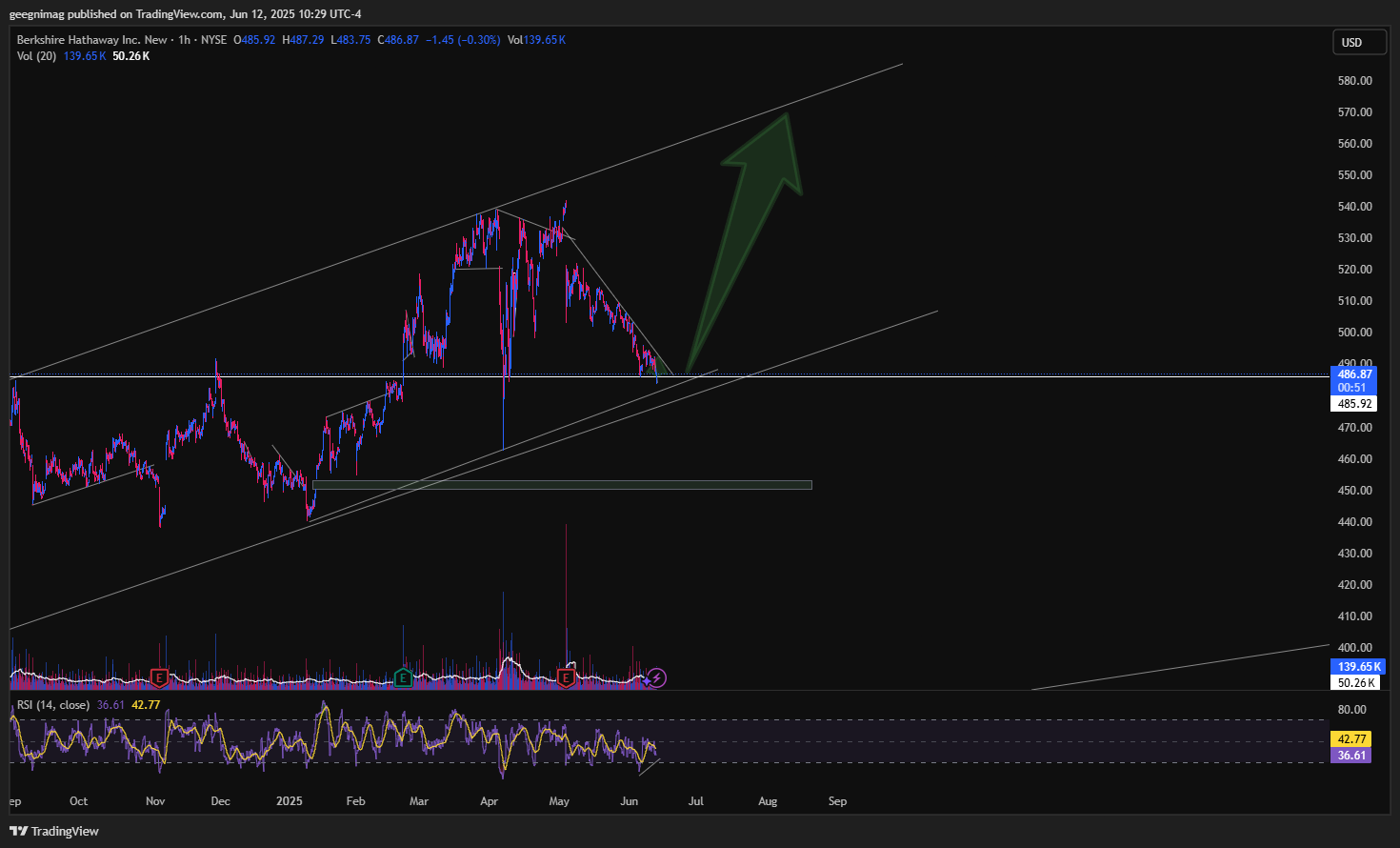Image resolution: width=1400 pixels, height=848 pixels.
Task: Click the 2025 label on time axis
Action: point(290,801)
